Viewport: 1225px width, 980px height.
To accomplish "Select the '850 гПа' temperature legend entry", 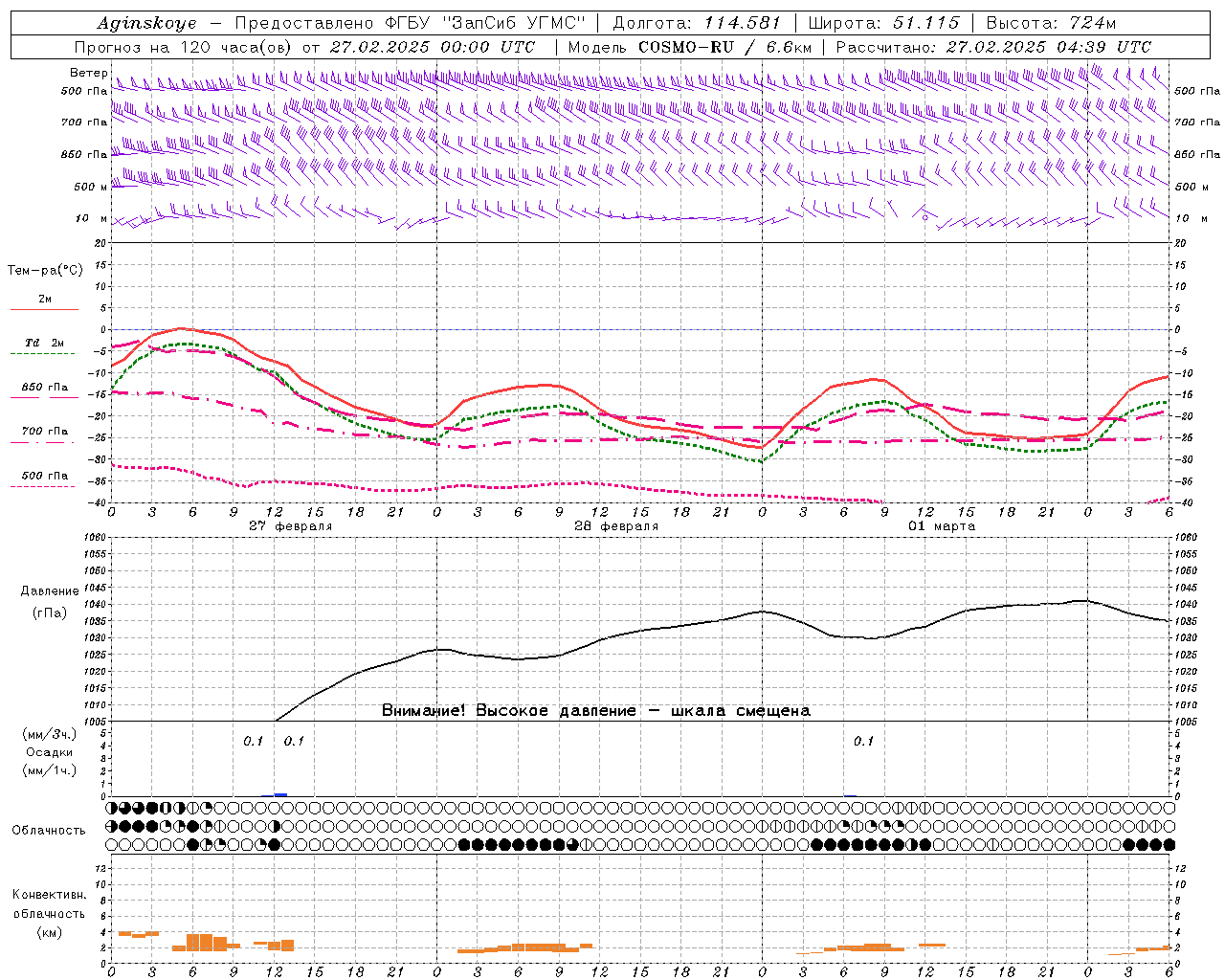I will tap(45, 388).
